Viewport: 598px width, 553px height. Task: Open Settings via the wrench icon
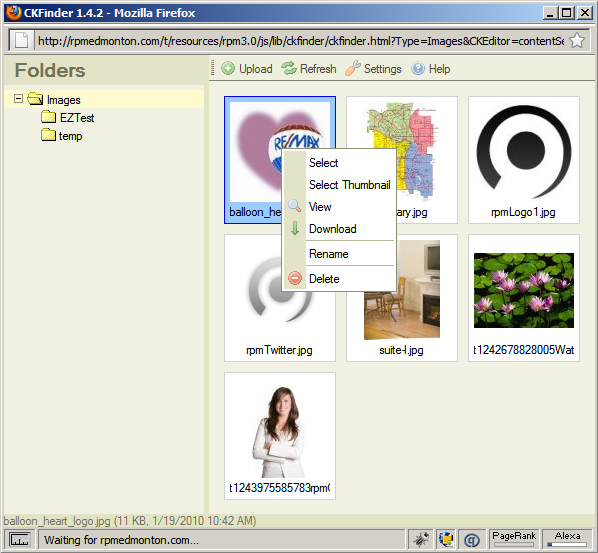pyautogui.click(x=353, y=68)
